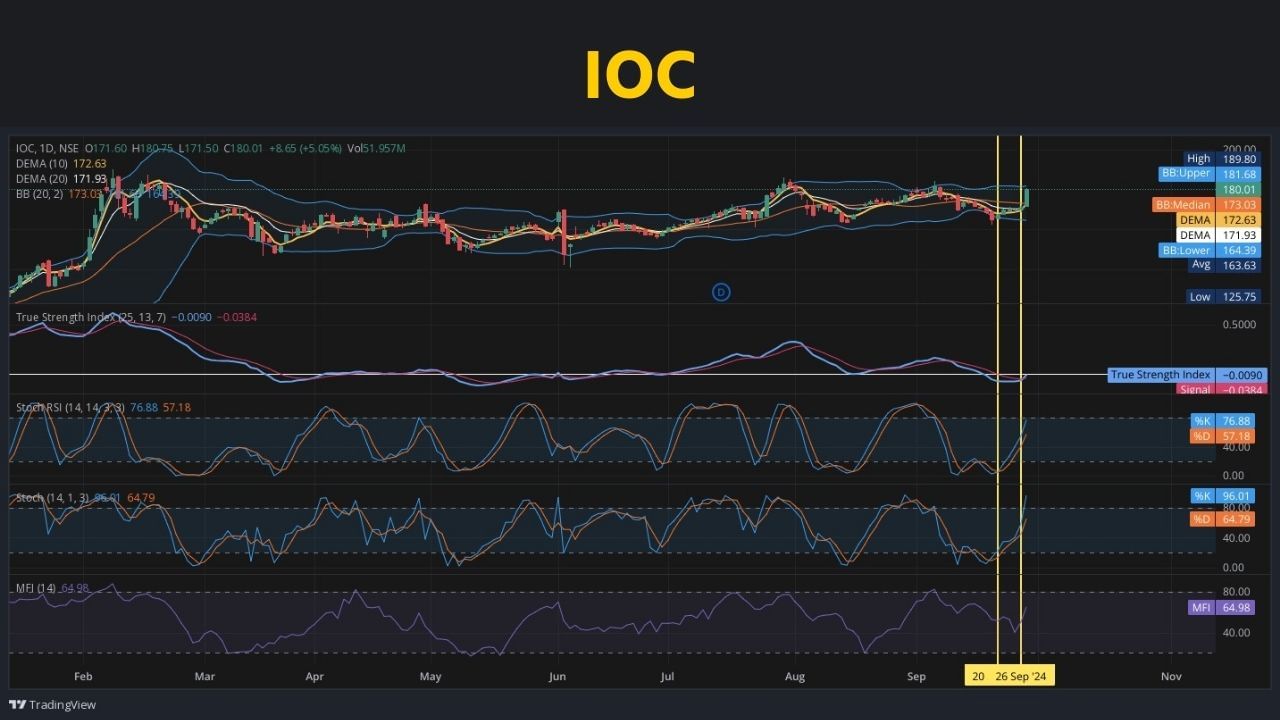Click the current price 180.01 label

click(x=1236, y=189)
